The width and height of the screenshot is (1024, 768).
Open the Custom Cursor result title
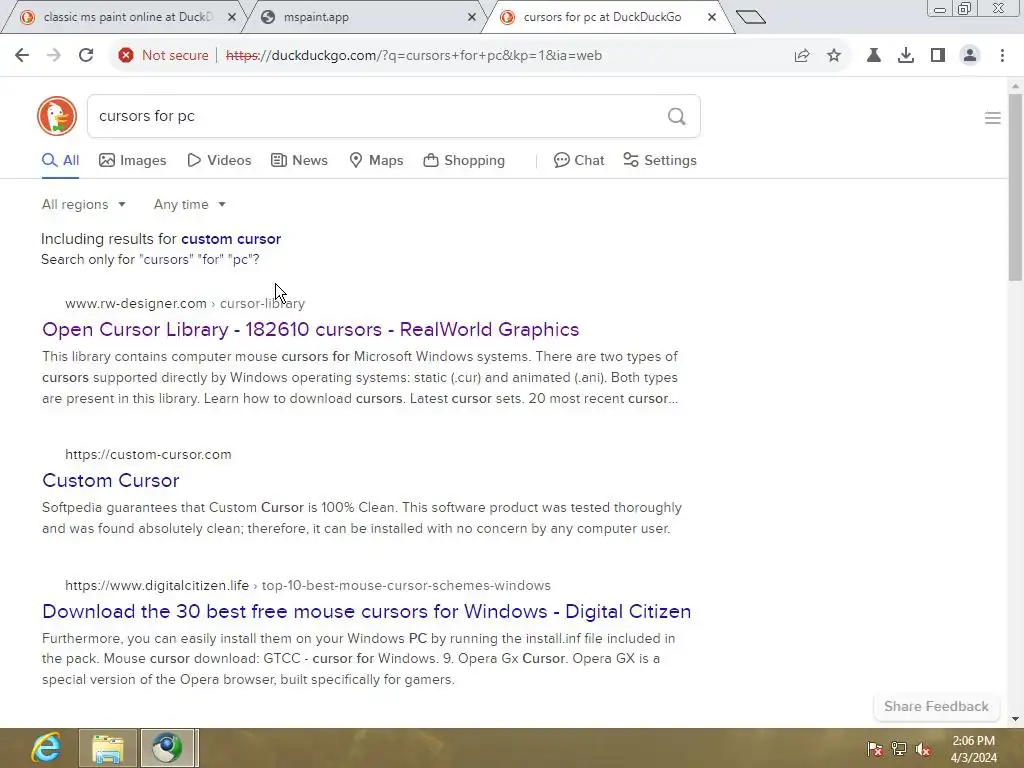111,481
